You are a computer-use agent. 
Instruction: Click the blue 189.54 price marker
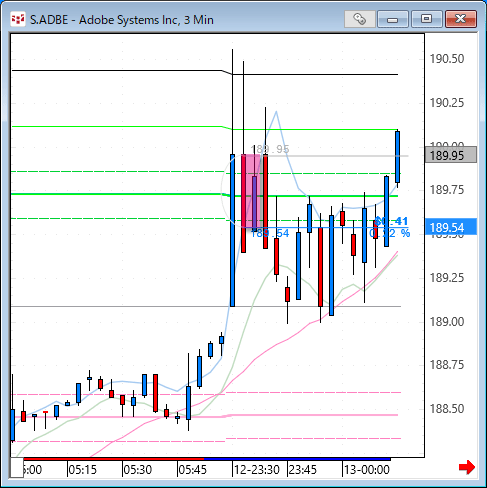coord(451,227)
